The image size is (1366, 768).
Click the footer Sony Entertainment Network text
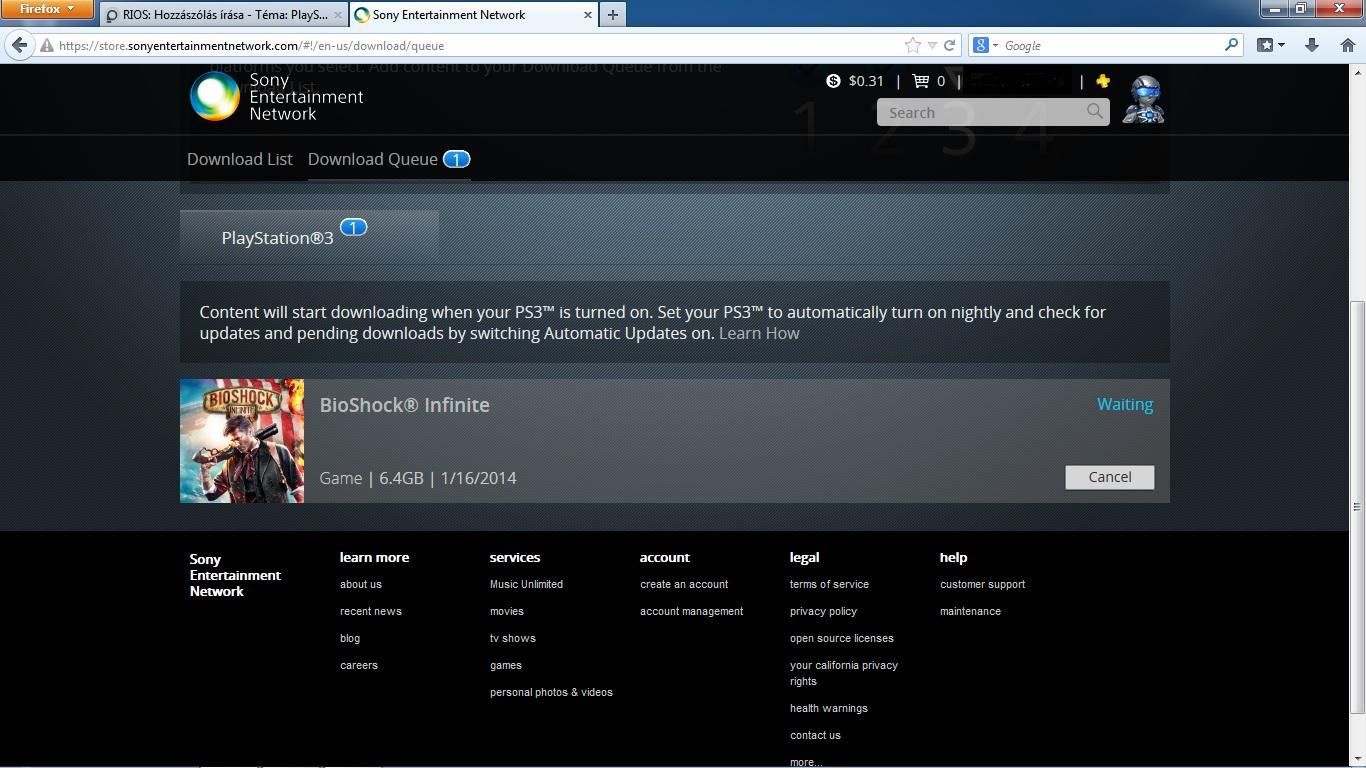coord(235,575)
